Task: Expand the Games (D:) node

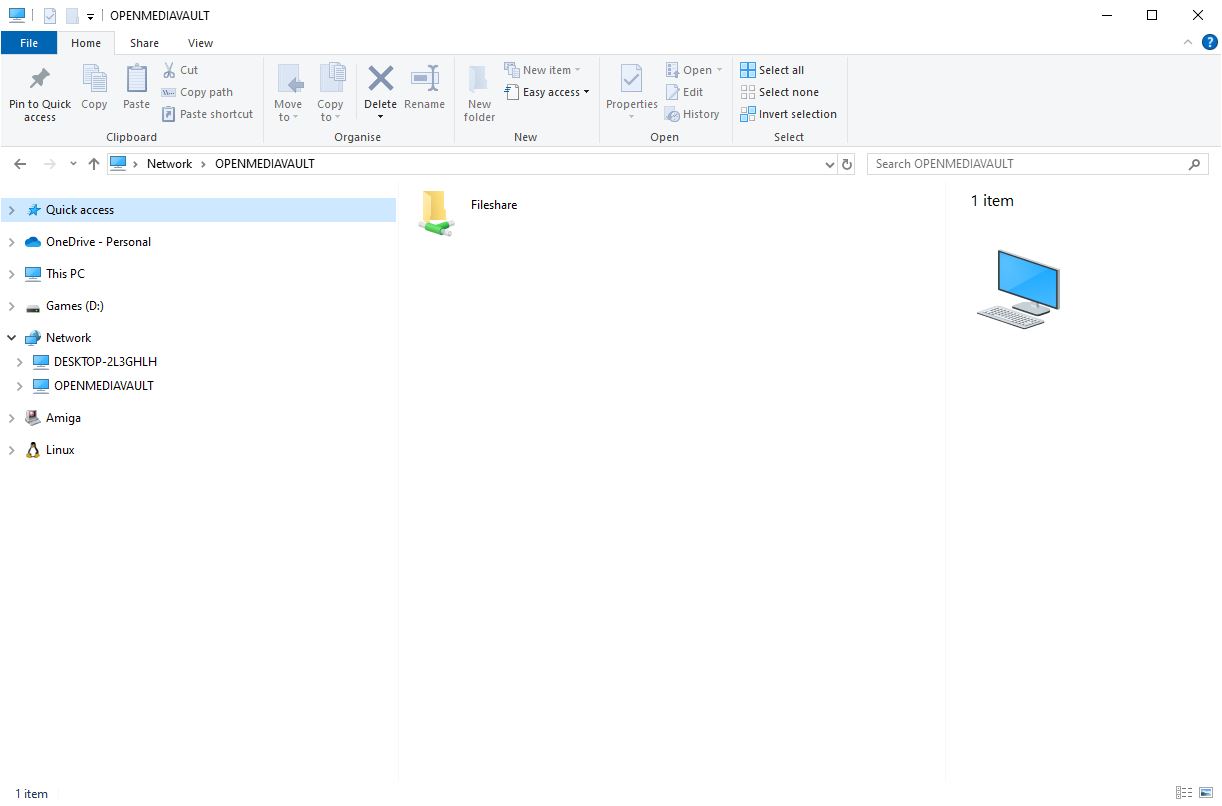Action: click(12, 306)
